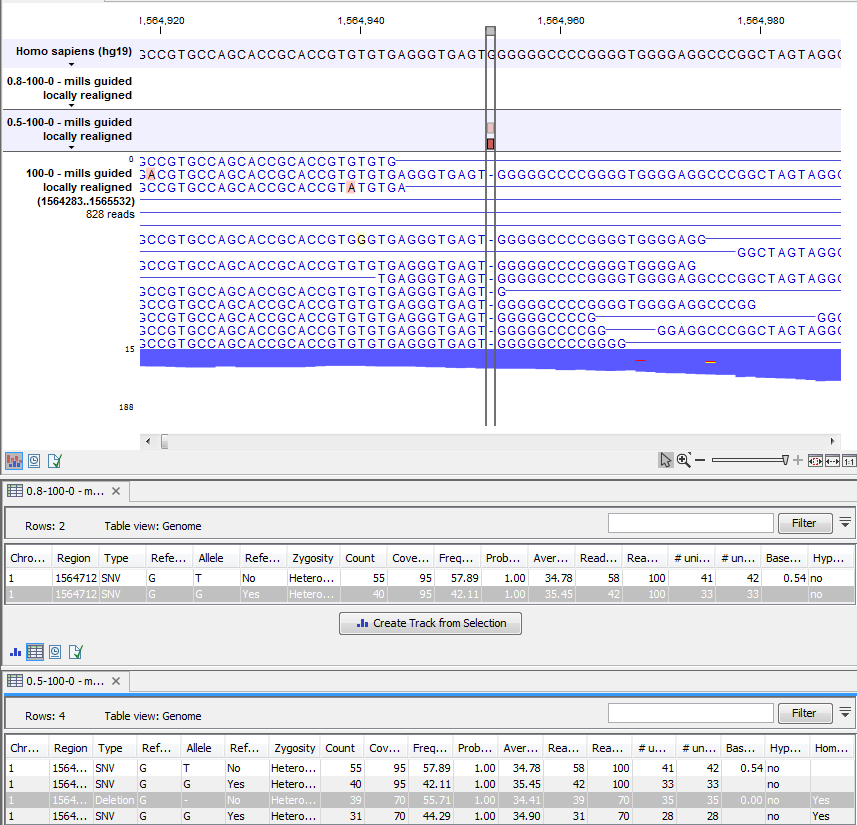Switch to track list view icon in top panel
Image resolution: width=857 pixels, height=825 pixels.
(x=14, y=461)
